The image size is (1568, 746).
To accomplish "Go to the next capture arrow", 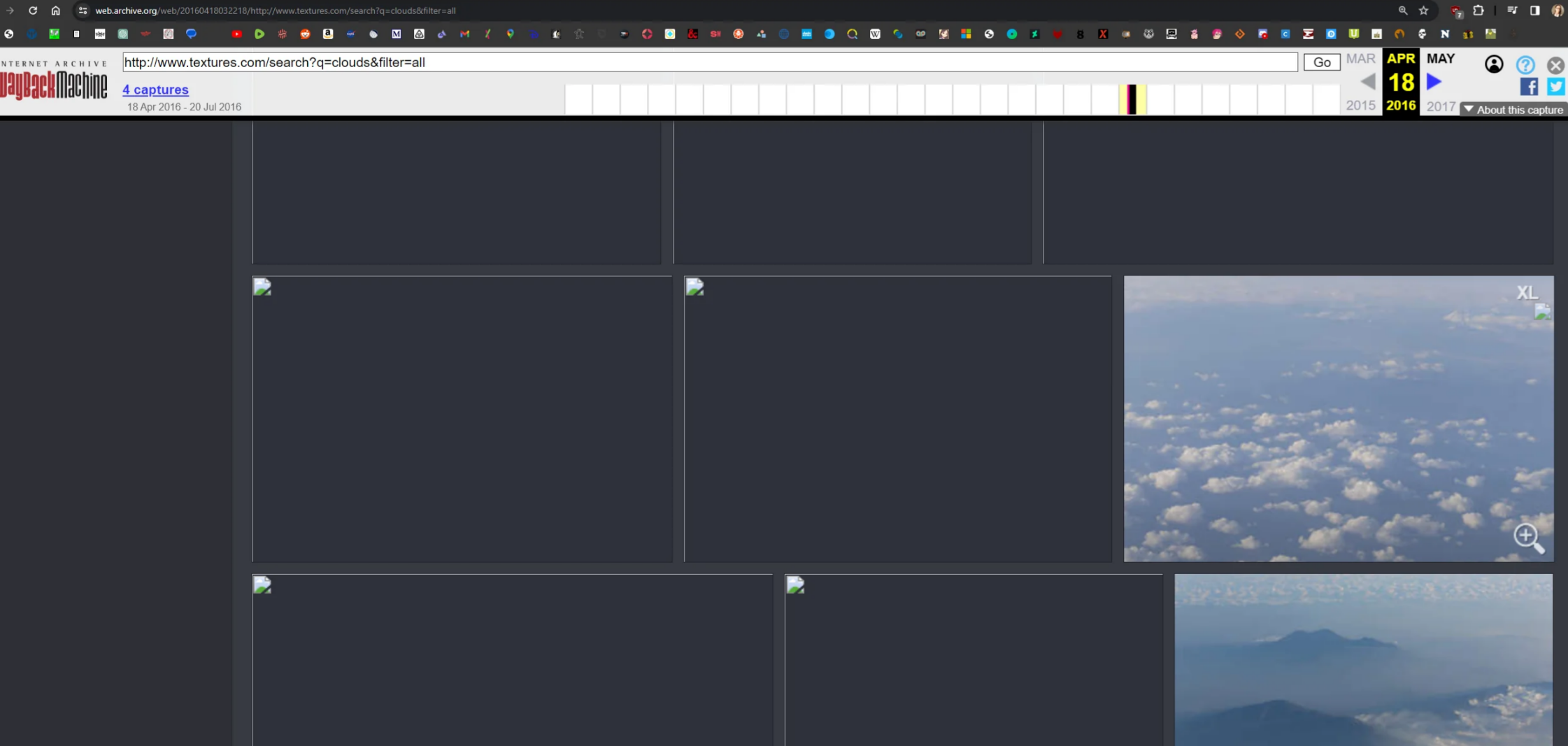I will point(1434,82).
